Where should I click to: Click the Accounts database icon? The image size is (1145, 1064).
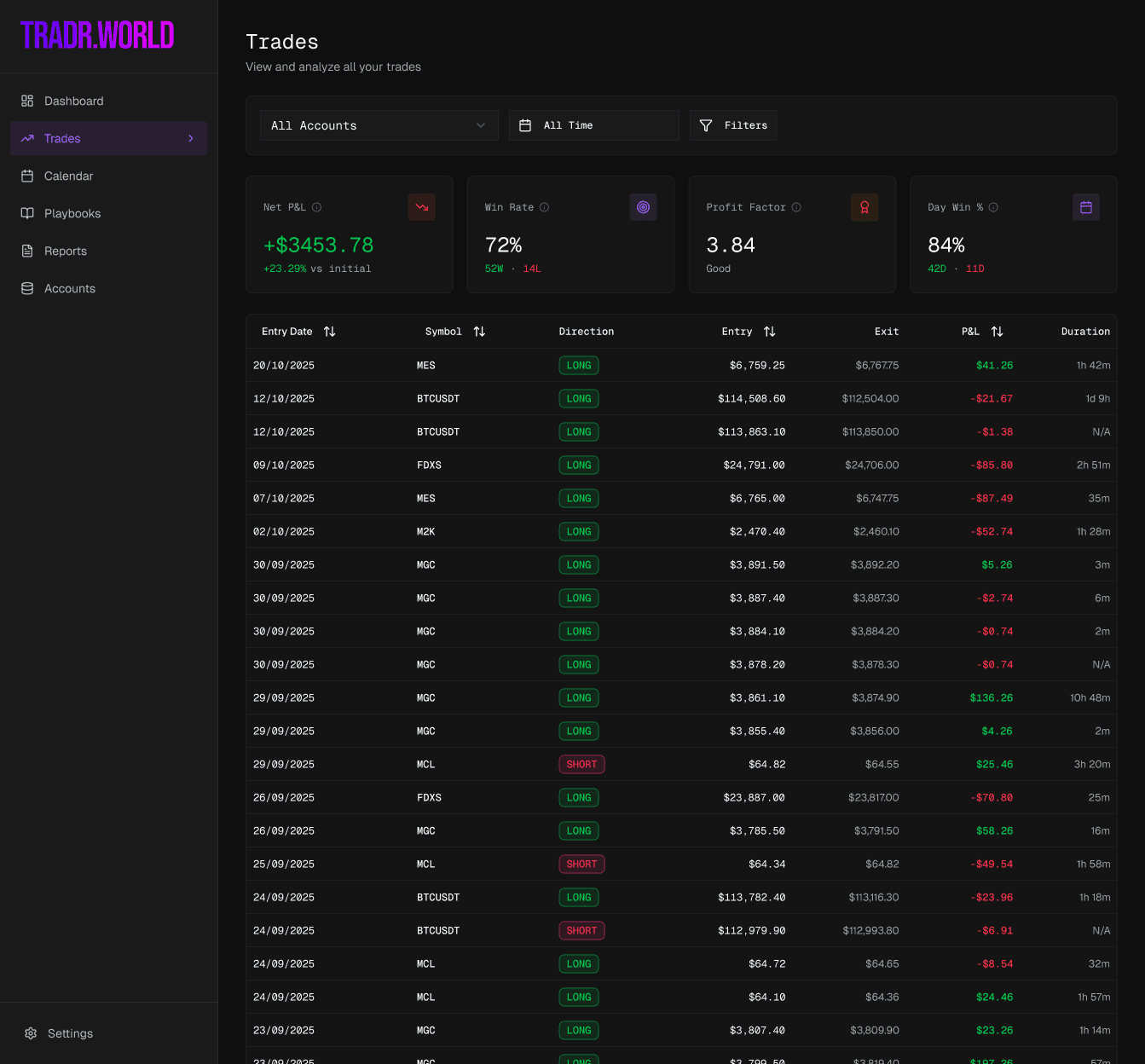tap(27, 288)
